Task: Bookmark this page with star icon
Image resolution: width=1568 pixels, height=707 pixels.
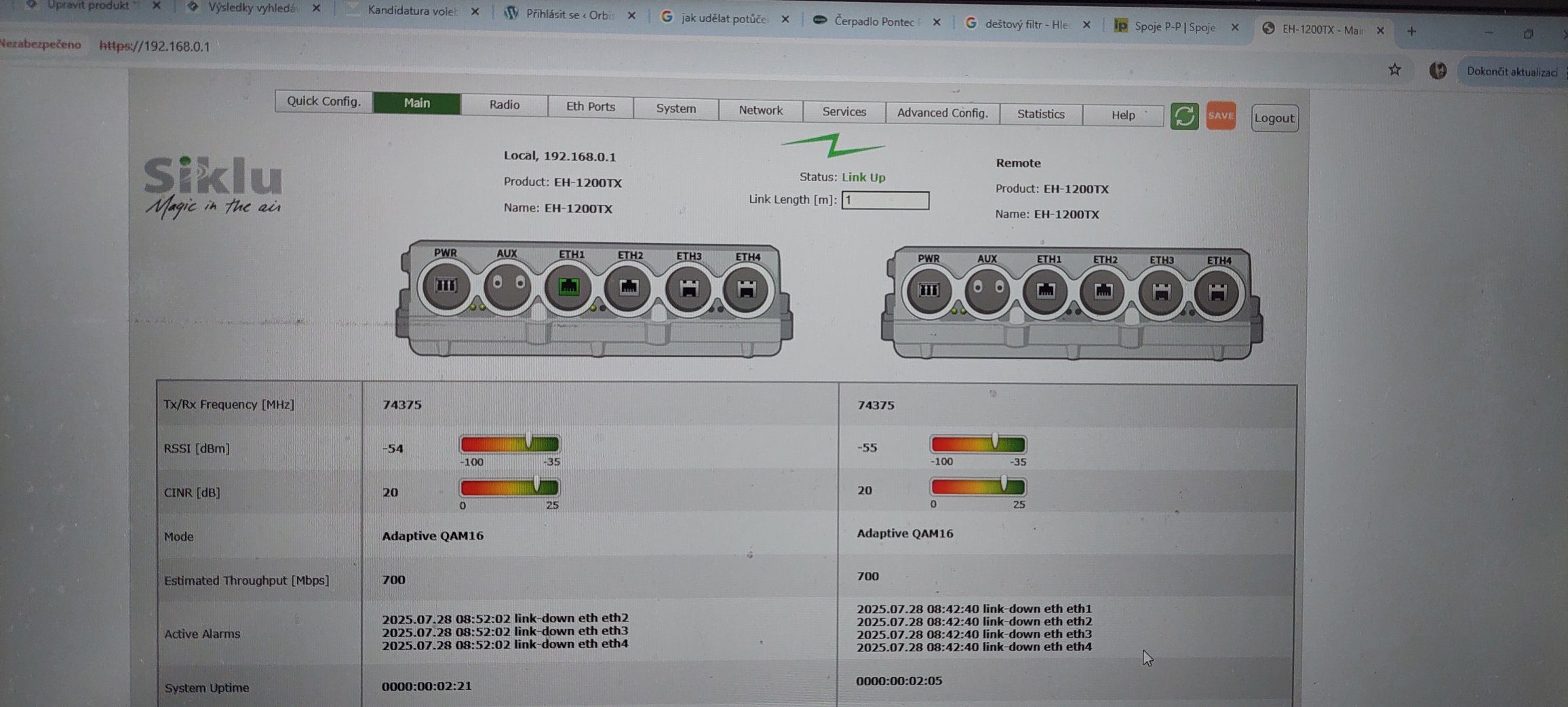Action: pyautogui.click(x=1394, y=70)
